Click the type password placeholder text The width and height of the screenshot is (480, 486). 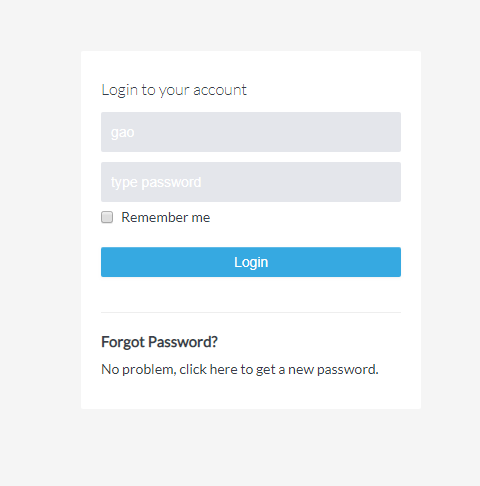156,182
